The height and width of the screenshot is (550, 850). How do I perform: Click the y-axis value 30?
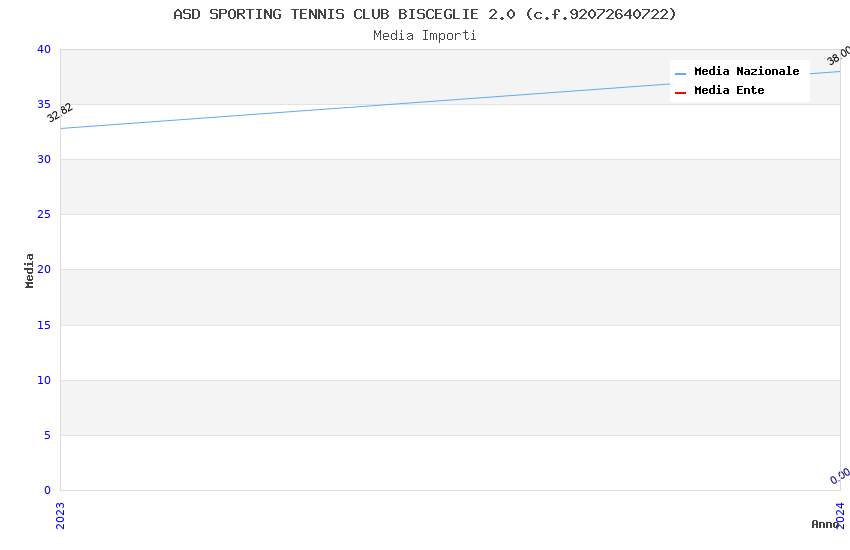point(44,159)
